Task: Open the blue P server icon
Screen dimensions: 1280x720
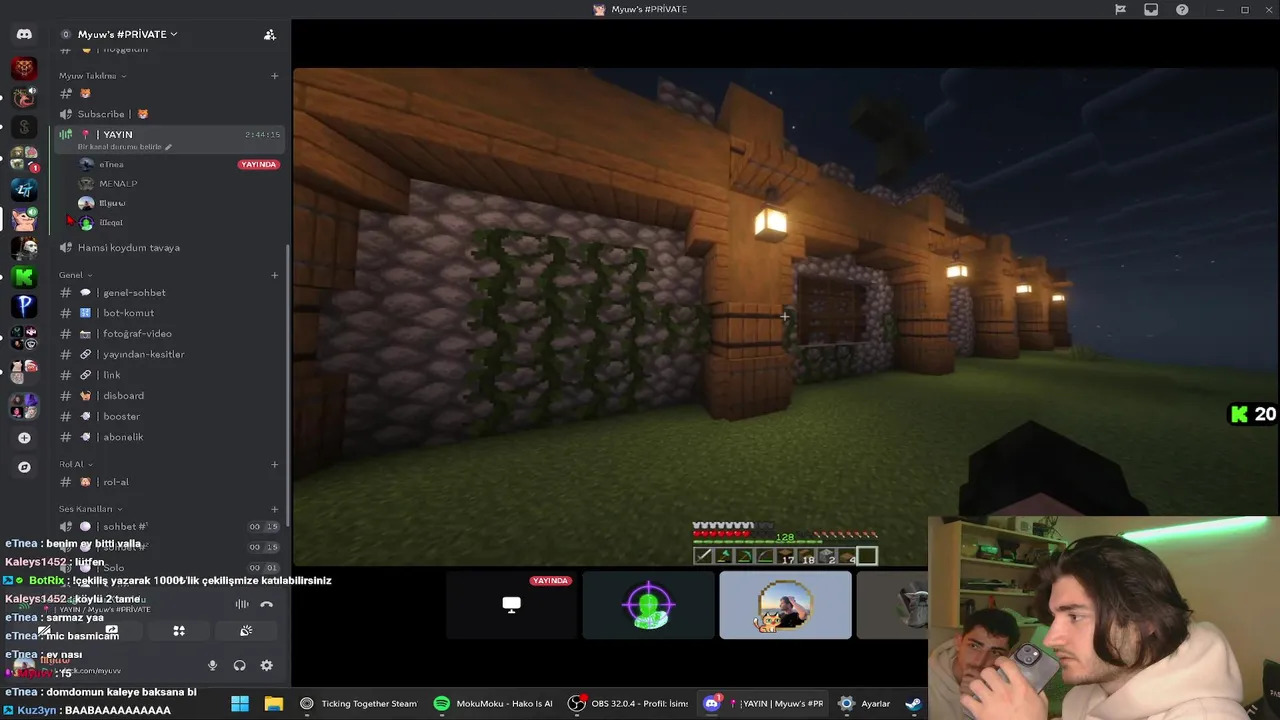Action: pos(24,305)
